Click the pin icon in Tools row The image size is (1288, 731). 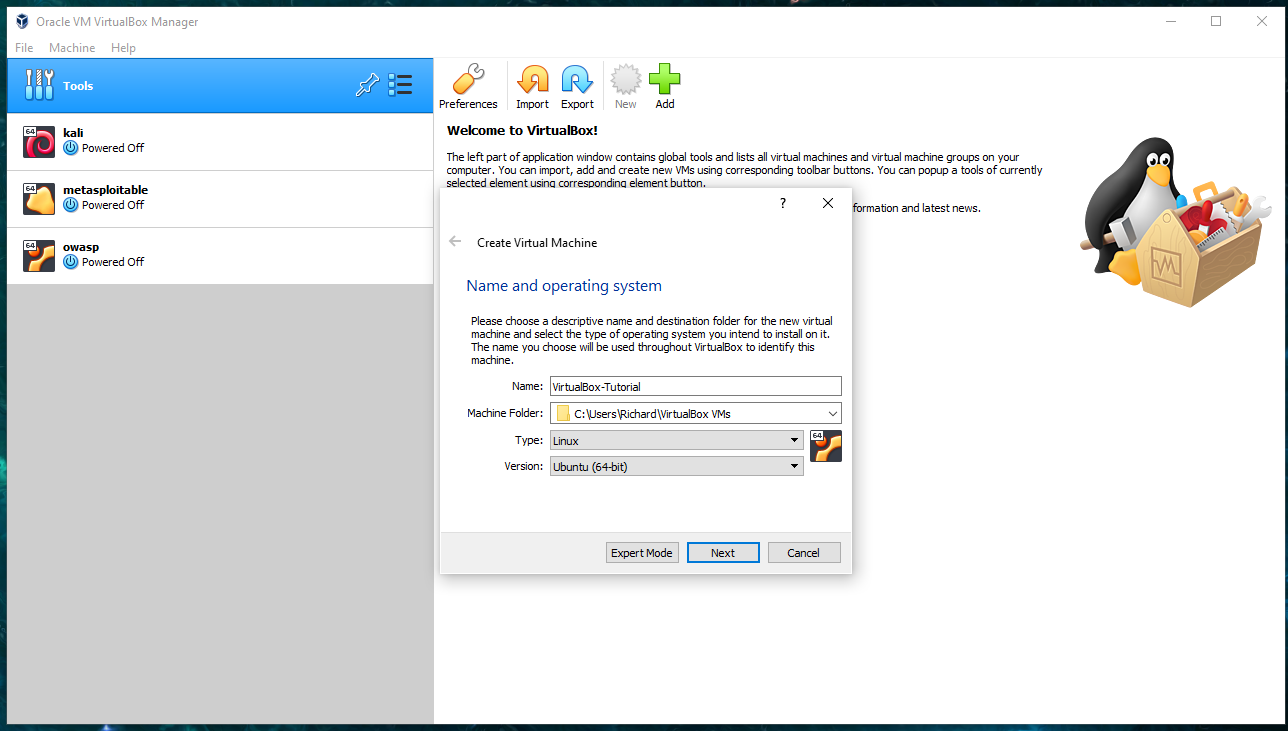(x=367, y=85)
